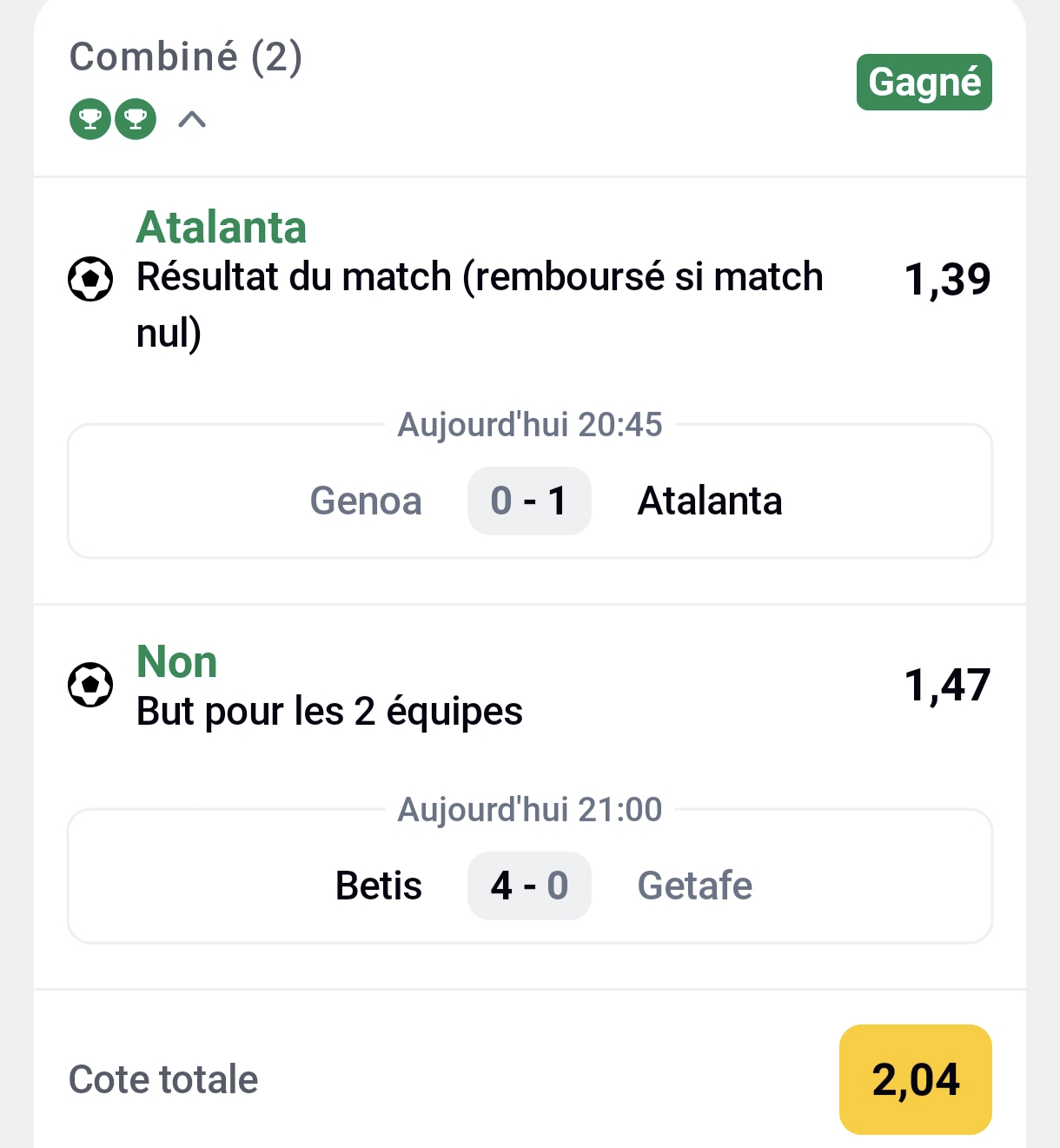Select the soccer ball icon beside Atalanta
Screen dimensions: 1060x1148
point(89,278)
